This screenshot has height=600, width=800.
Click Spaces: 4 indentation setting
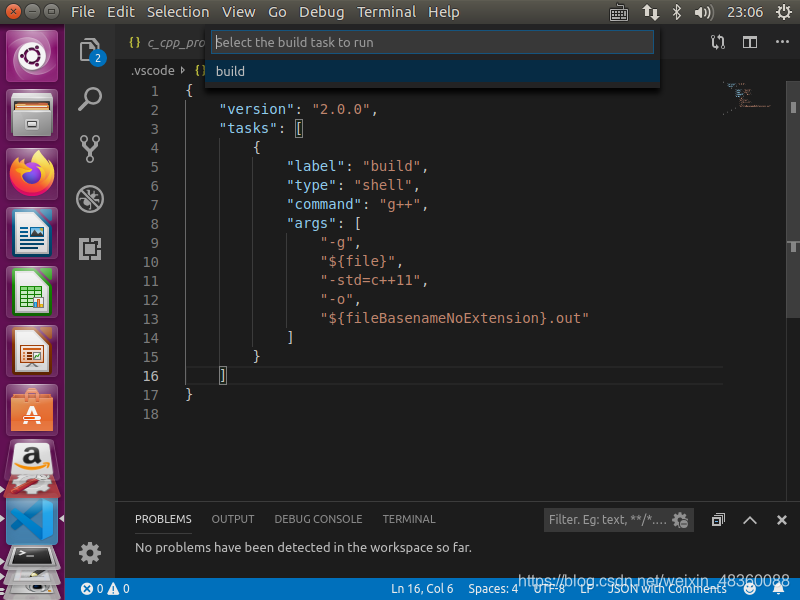[493, 589]
